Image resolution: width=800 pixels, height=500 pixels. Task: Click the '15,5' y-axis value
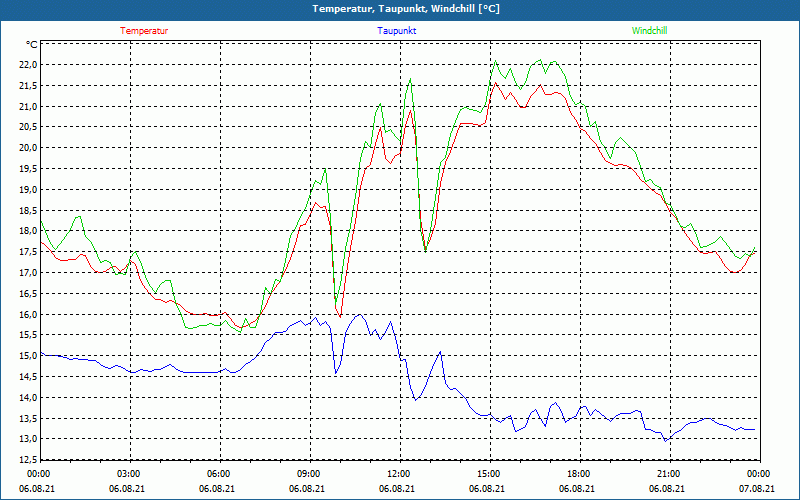point(28,335)
